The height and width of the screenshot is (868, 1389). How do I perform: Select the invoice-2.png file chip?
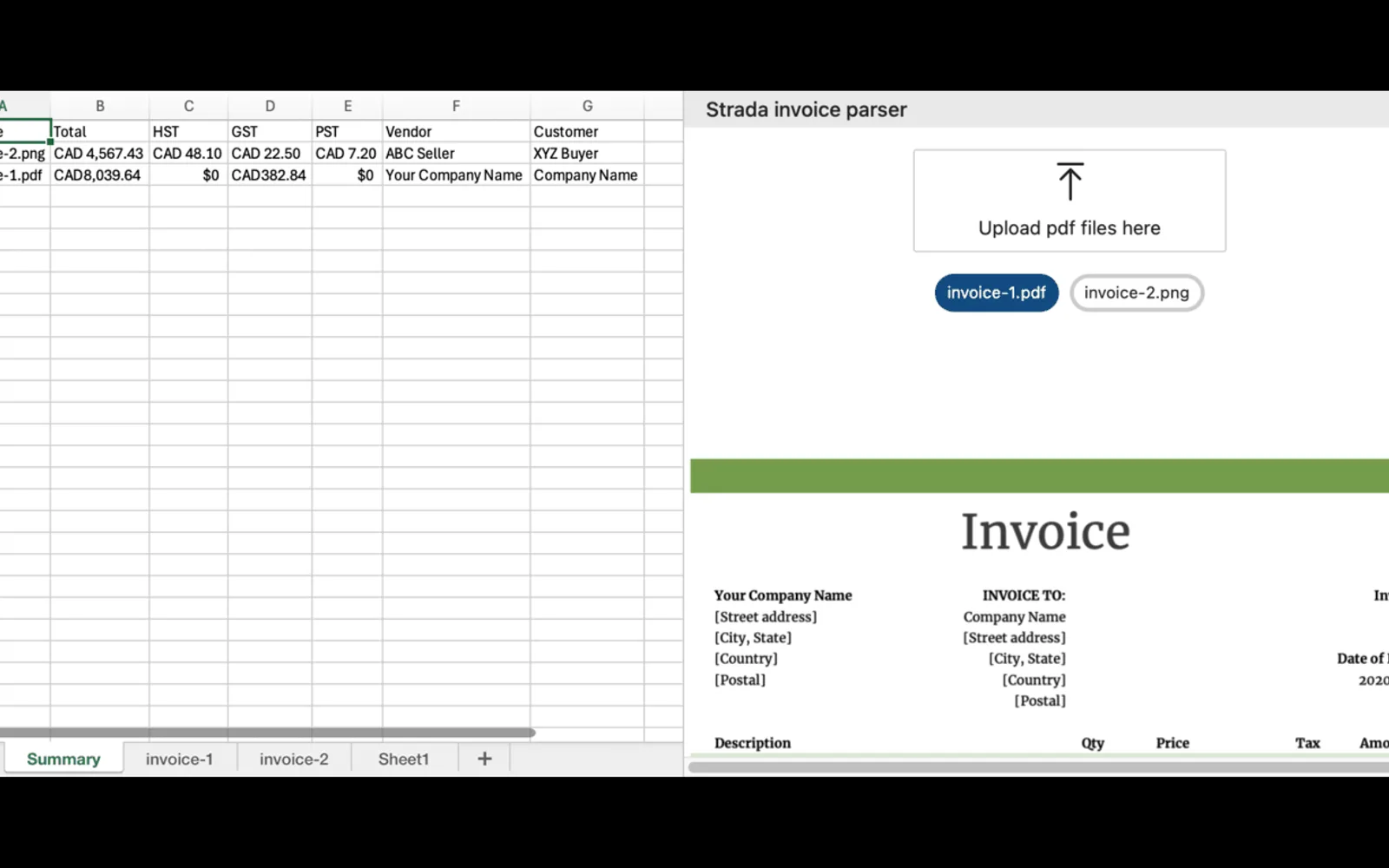click(1136, 293)
